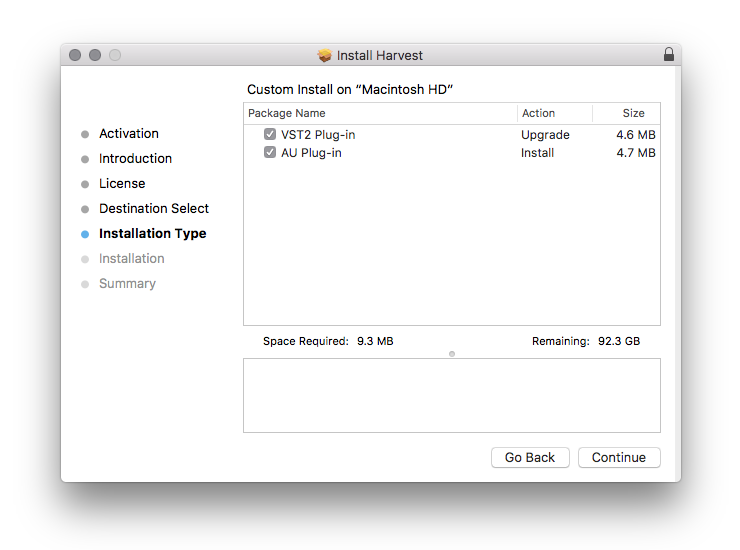The height and width of the screenshot is (550, 740).
Task: Select the Introduction step in the sidebar
Action: (x=135, y=159)
